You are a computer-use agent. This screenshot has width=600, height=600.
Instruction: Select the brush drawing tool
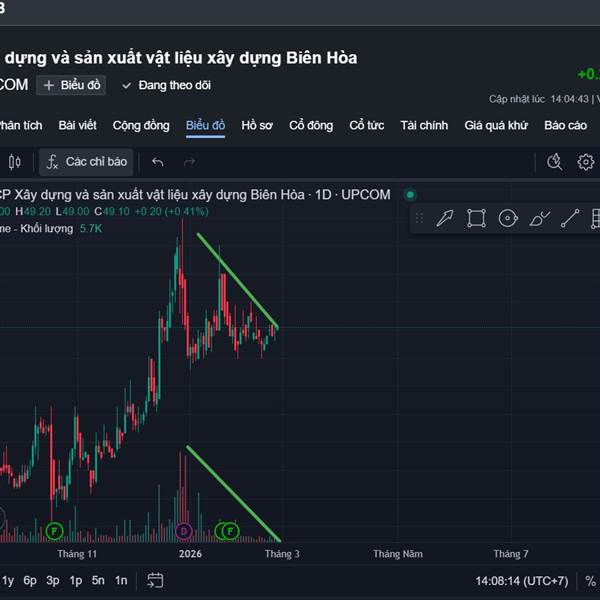[x=539, y=218]
